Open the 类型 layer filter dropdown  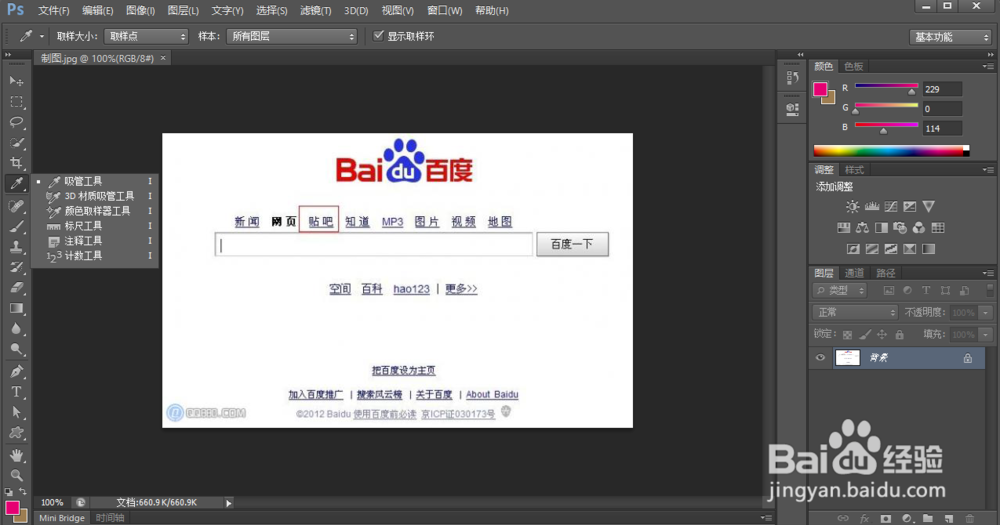coord(840,291)
